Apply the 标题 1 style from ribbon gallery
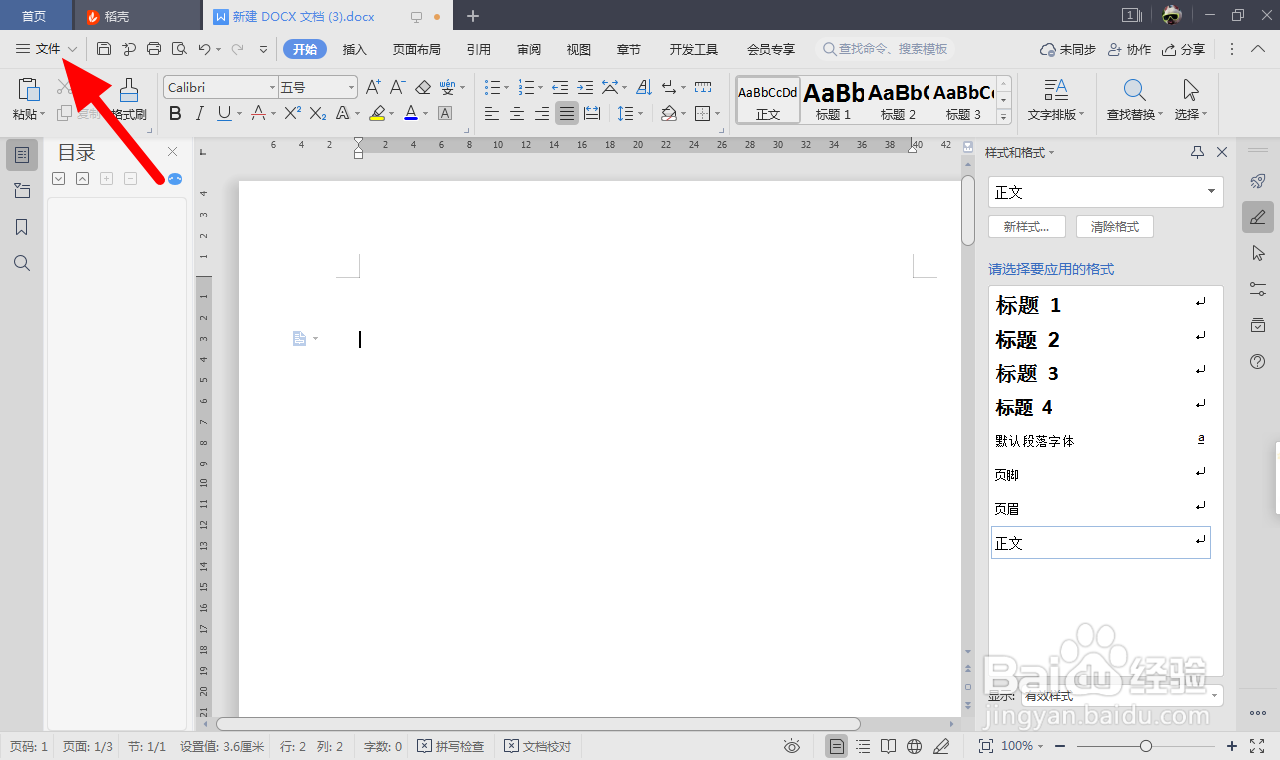Viewport: 1280px width, 760px height. pos(834,100)
